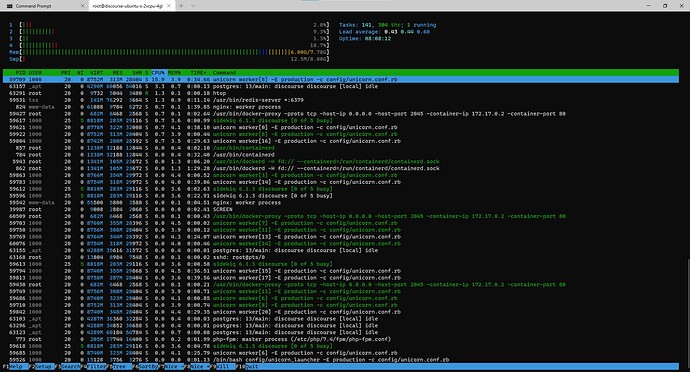Open a new terminal tab with plus
The image size is (690, 372).
pyautogui.click(x=181, y=6)
